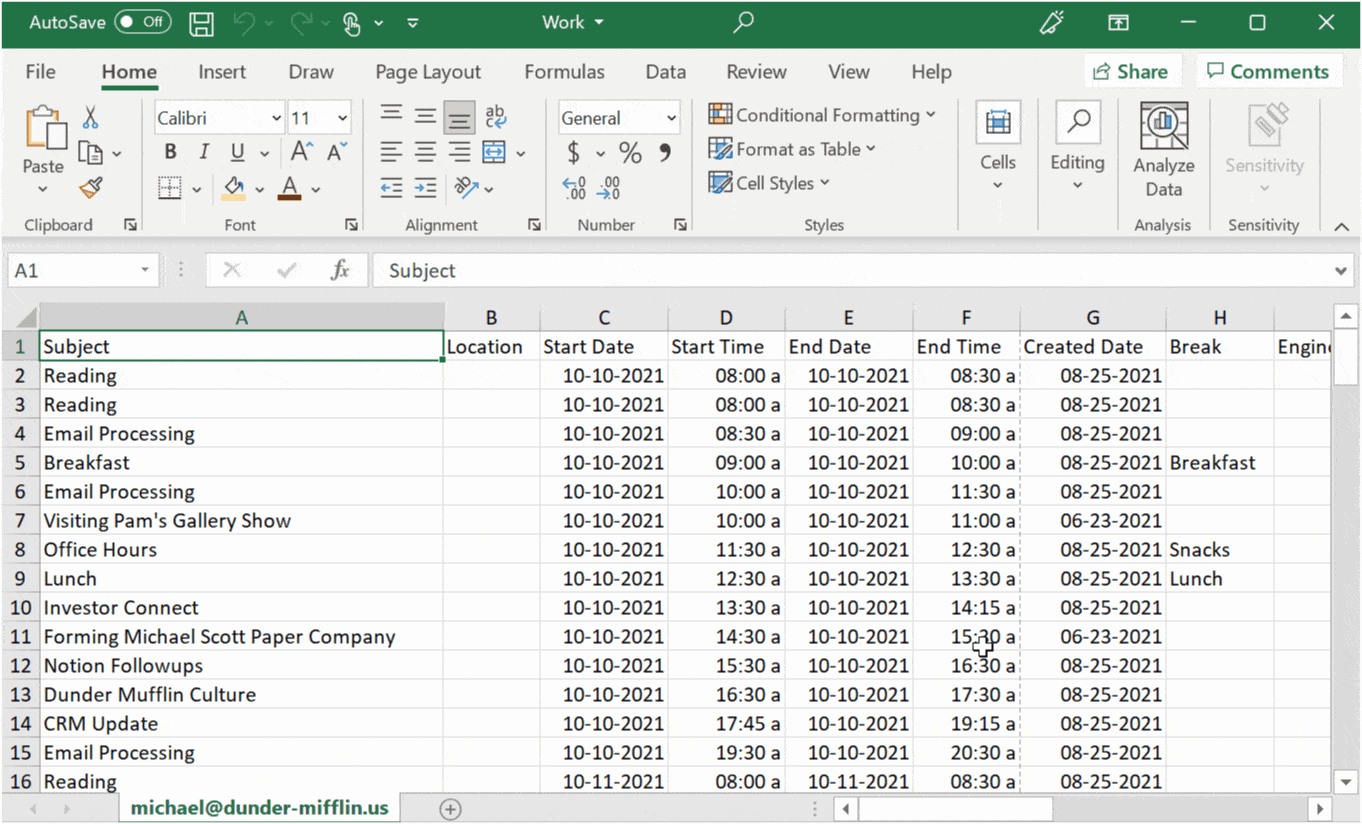Increase the indent level
The image size is (1362, 824).
coord(426,188)
